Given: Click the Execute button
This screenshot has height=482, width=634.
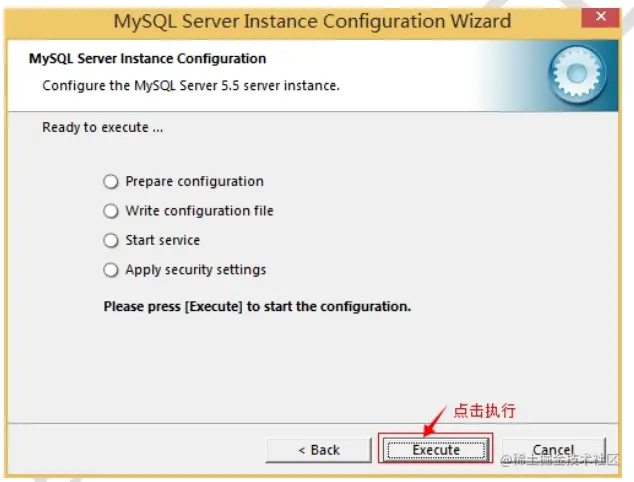Looking at the screenshot, I should pyautogui.click(x=436, y=450).
